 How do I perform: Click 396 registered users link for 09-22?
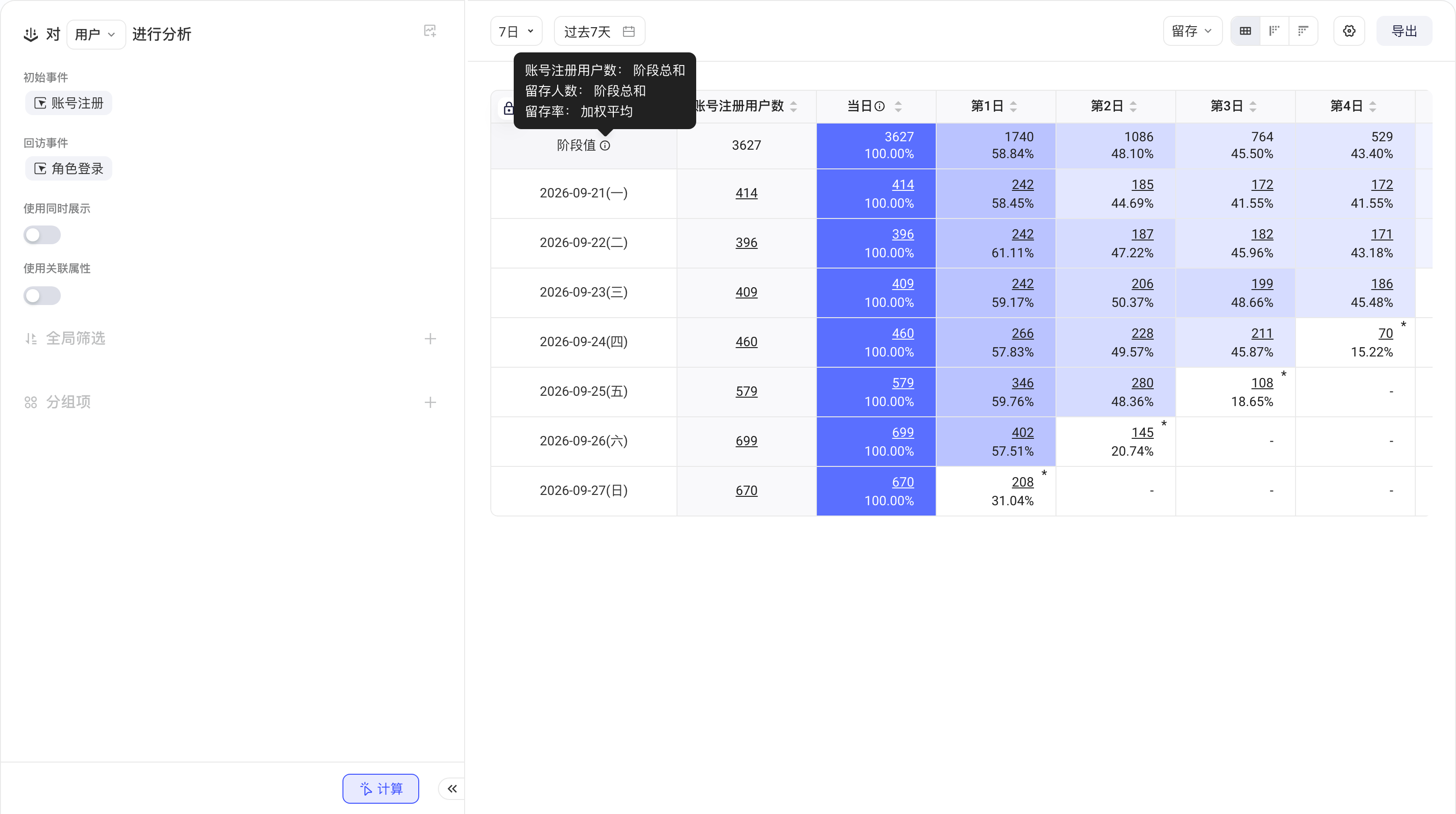tap(746, 242)
